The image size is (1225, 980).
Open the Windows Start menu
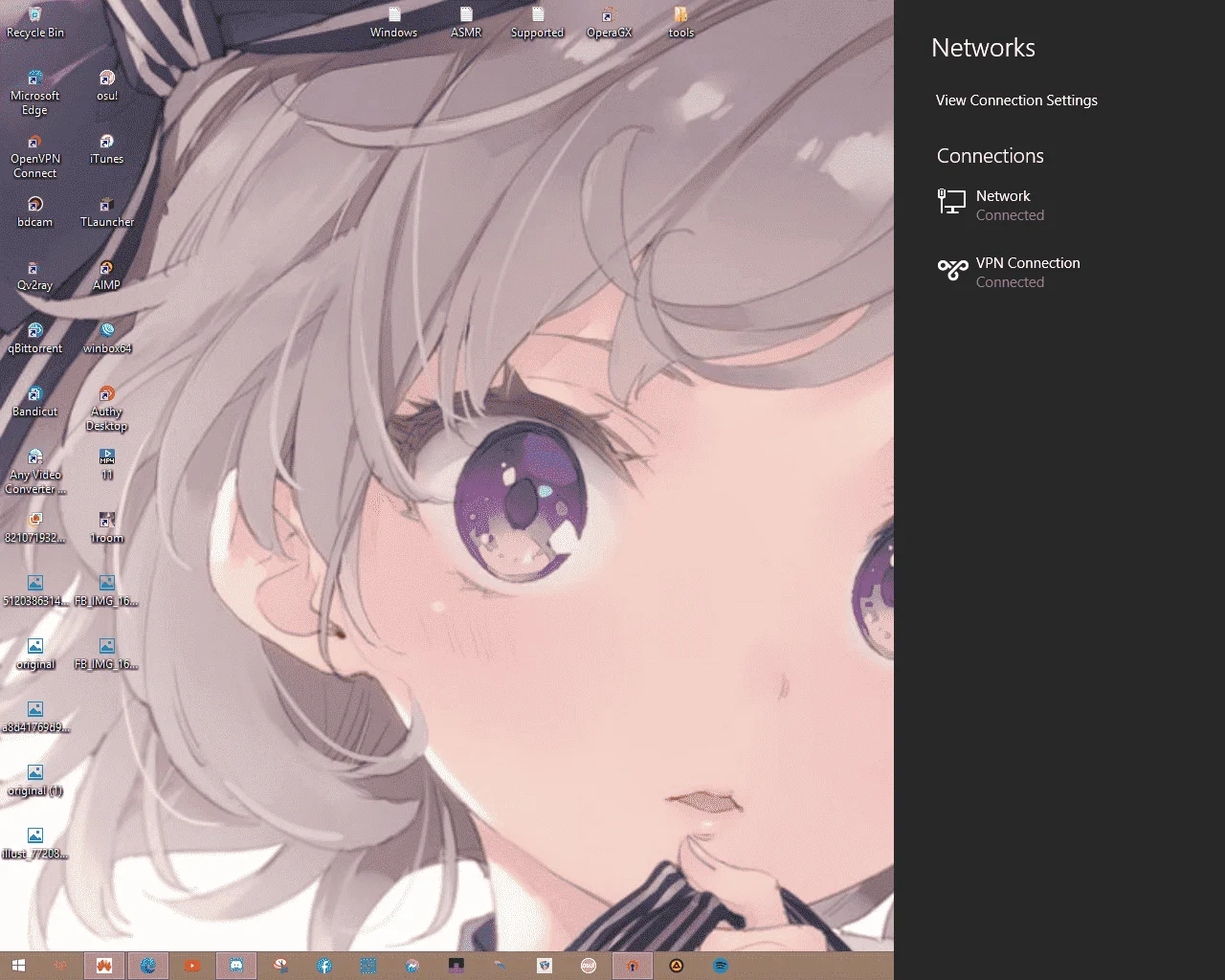[x=18, y=966]
